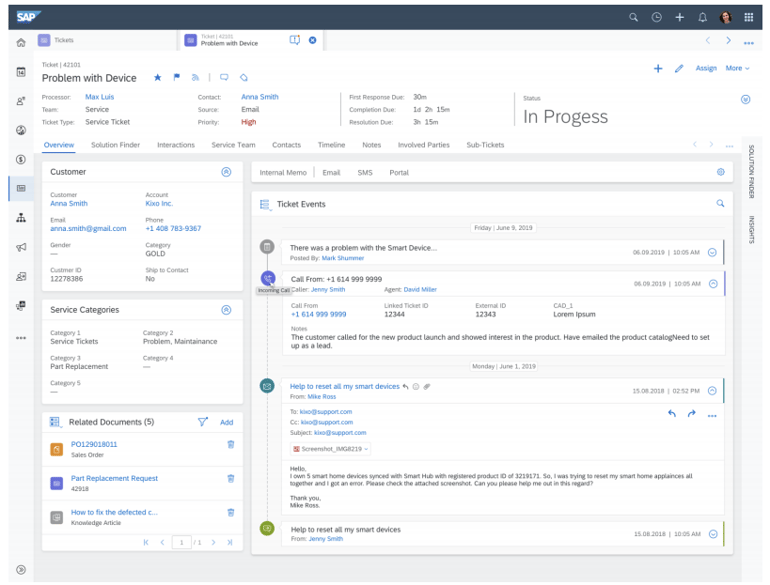Screen dimensions: 770x585
Task: Collapse the Customer card
Action: (226, 172)
